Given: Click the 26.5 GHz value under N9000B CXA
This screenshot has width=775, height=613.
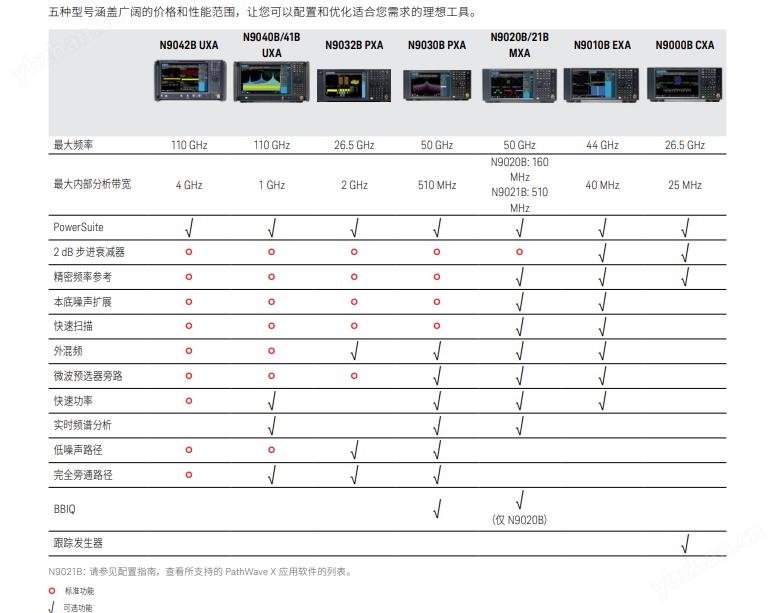Looking at the screenshot, I should click(685, 145).
